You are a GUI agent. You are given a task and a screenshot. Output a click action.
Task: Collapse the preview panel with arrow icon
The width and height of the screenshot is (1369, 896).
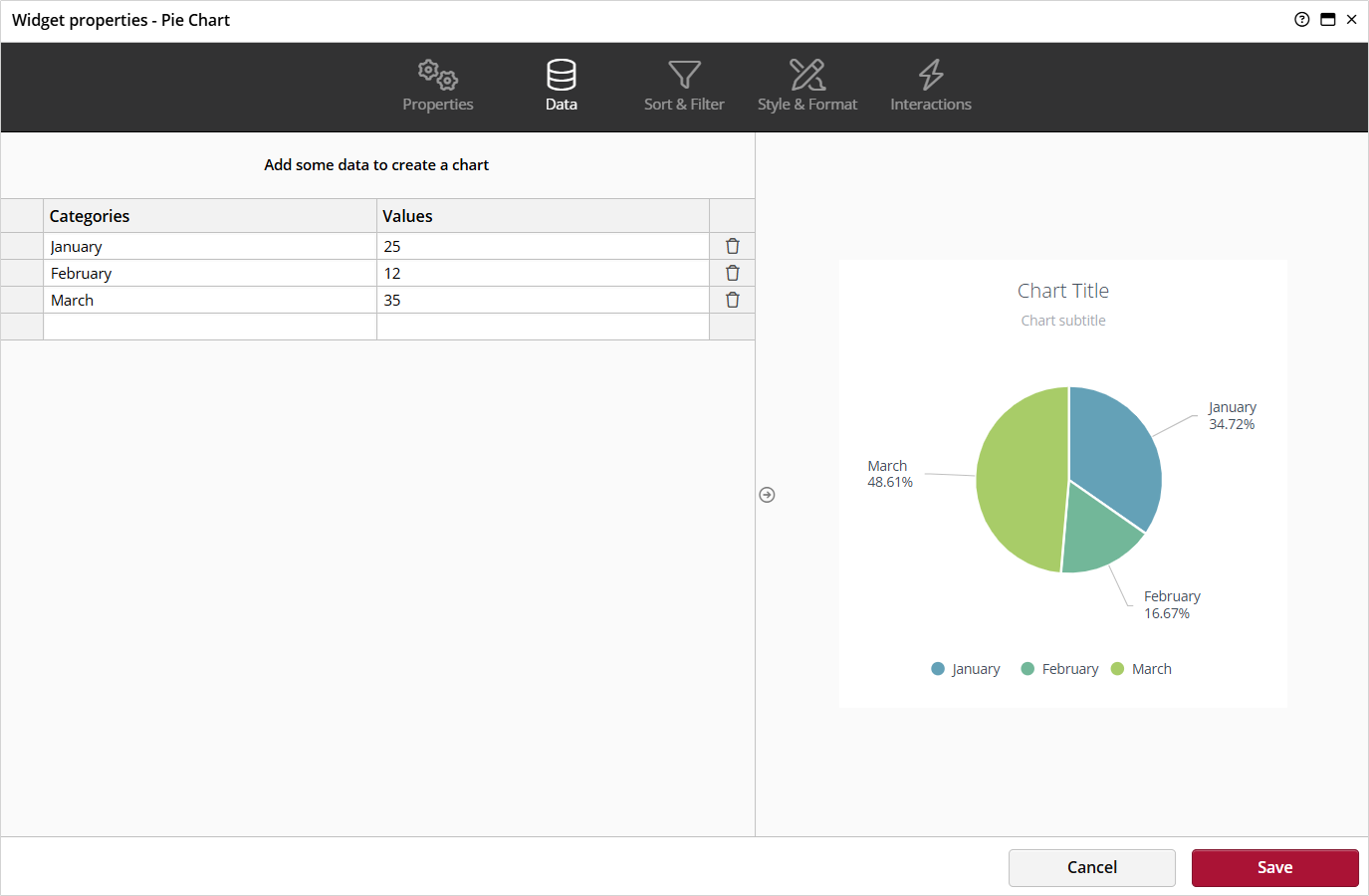pos(767,495)
